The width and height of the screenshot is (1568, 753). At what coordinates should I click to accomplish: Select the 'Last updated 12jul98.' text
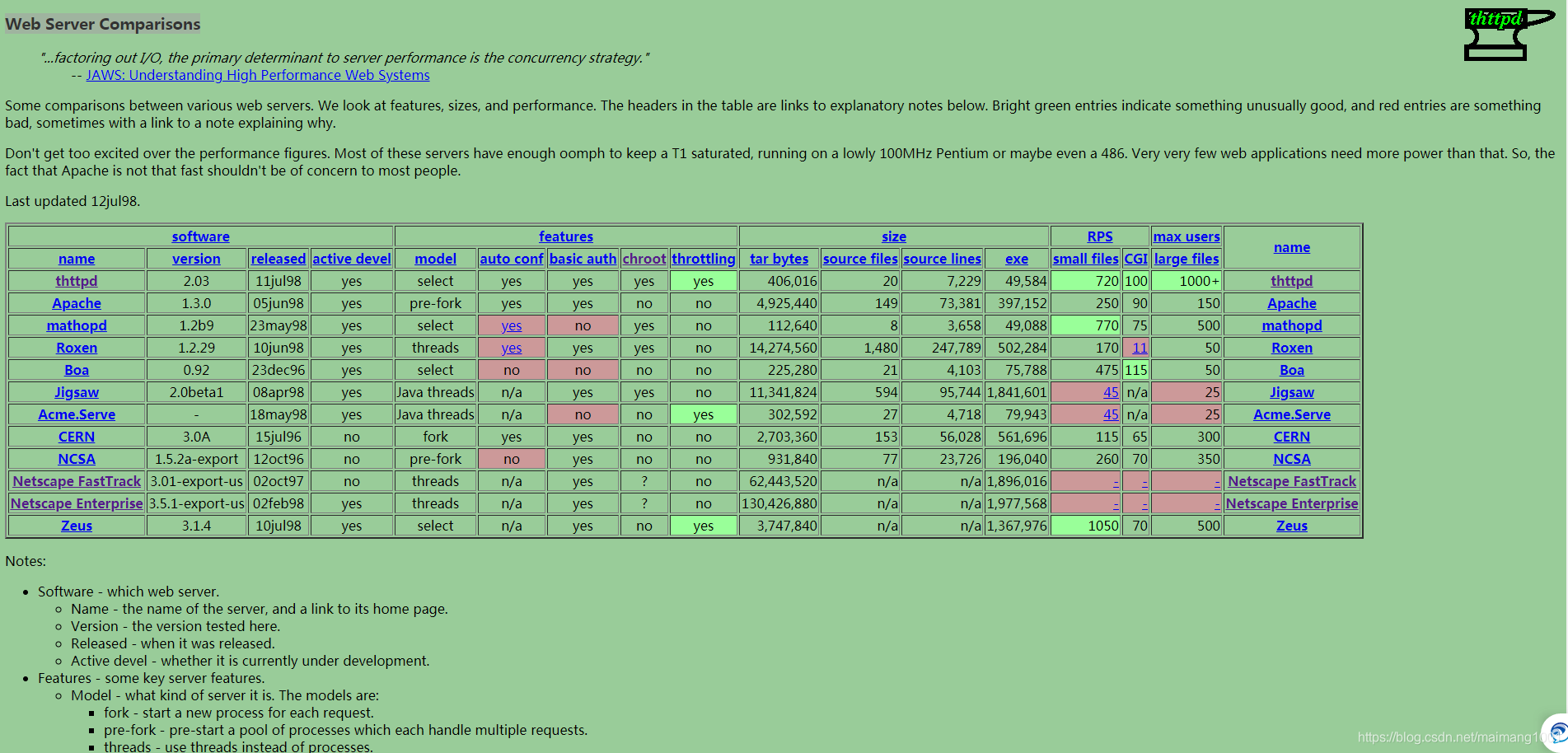(73, 201)
